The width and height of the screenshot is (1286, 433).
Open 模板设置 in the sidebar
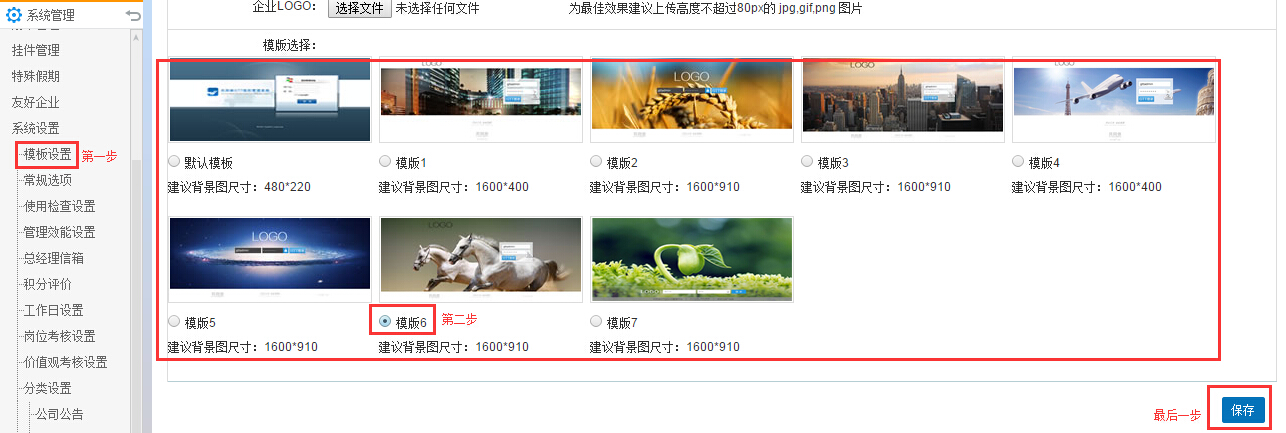point(48,154)
